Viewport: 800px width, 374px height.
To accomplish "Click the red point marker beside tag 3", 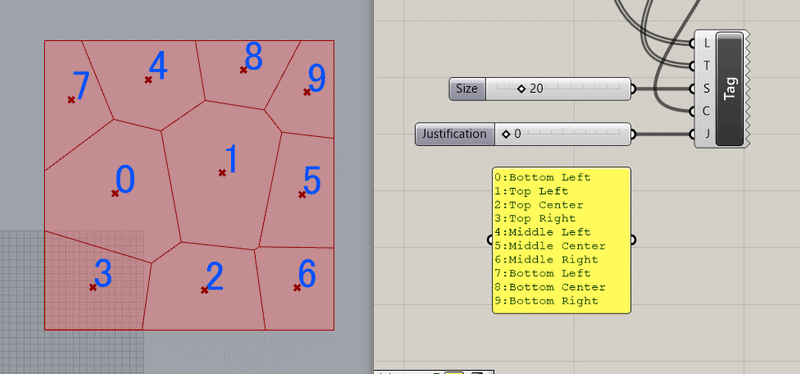I will pos(93,287).
